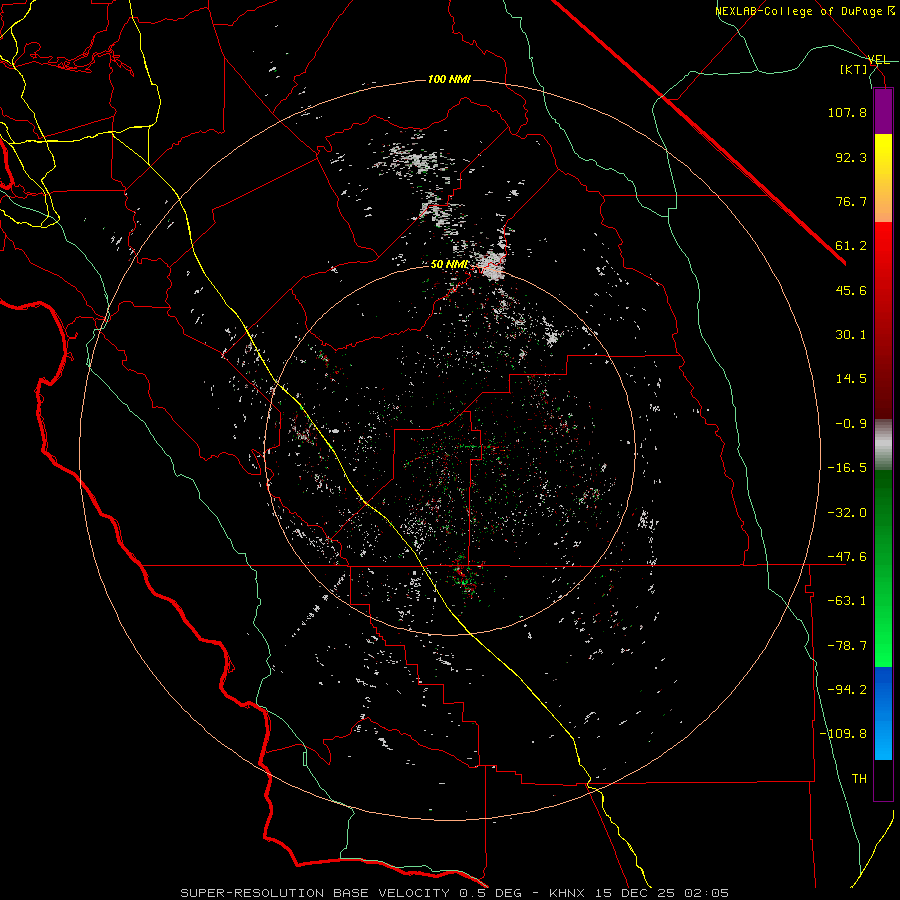Click the 100 NMI range ring label
Viewport: 900px width, 900px height.
click(x=449, y=79)
